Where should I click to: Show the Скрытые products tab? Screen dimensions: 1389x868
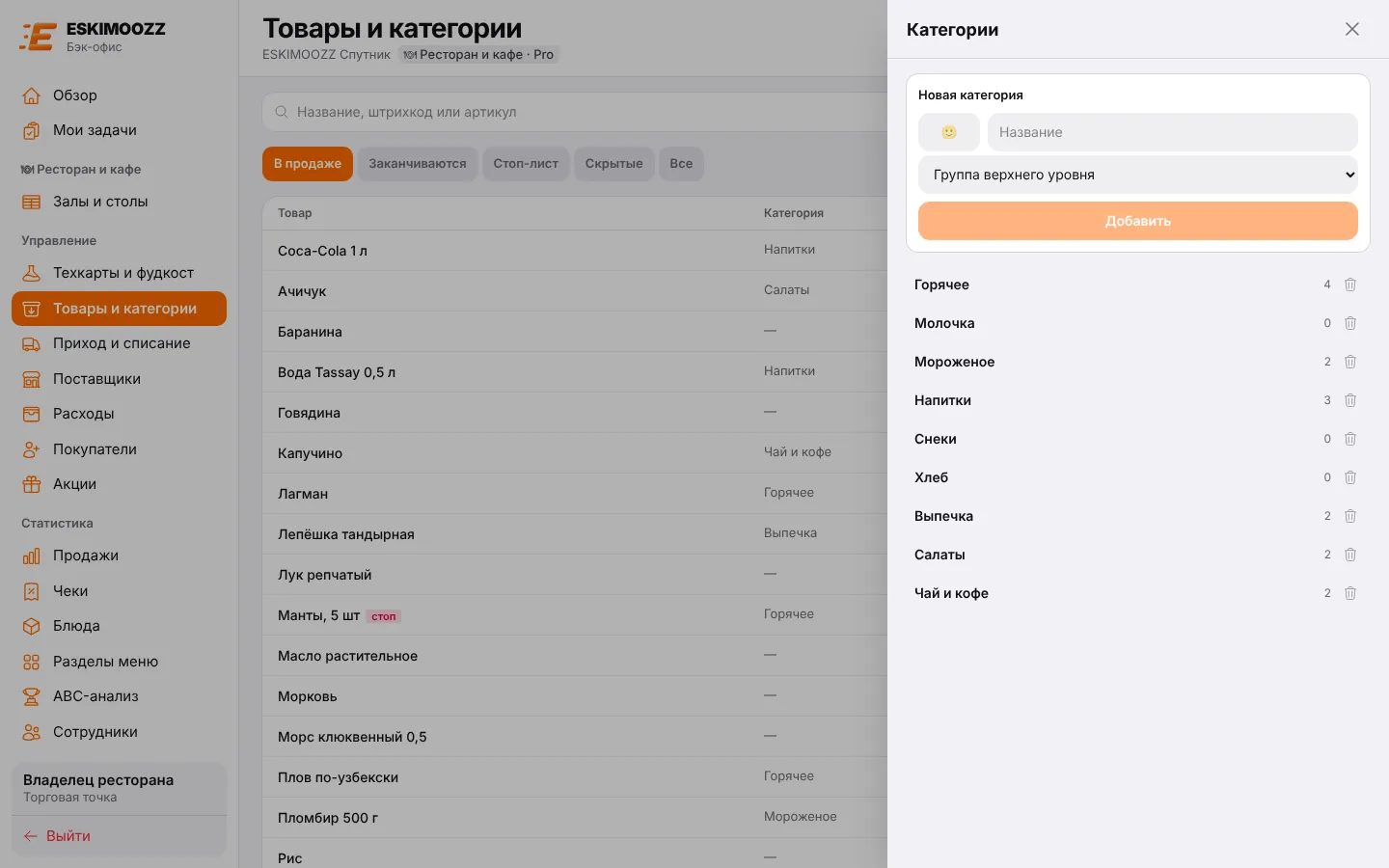tap(613, 164)
